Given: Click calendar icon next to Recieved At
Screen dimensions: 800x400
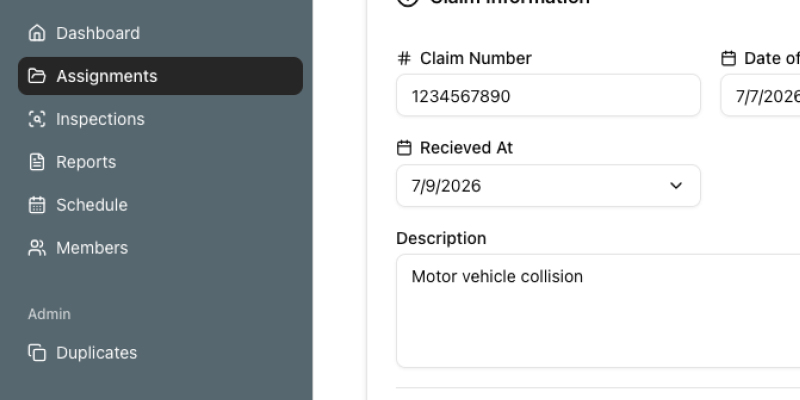Looking at the screenshot, I should point(404,148).
